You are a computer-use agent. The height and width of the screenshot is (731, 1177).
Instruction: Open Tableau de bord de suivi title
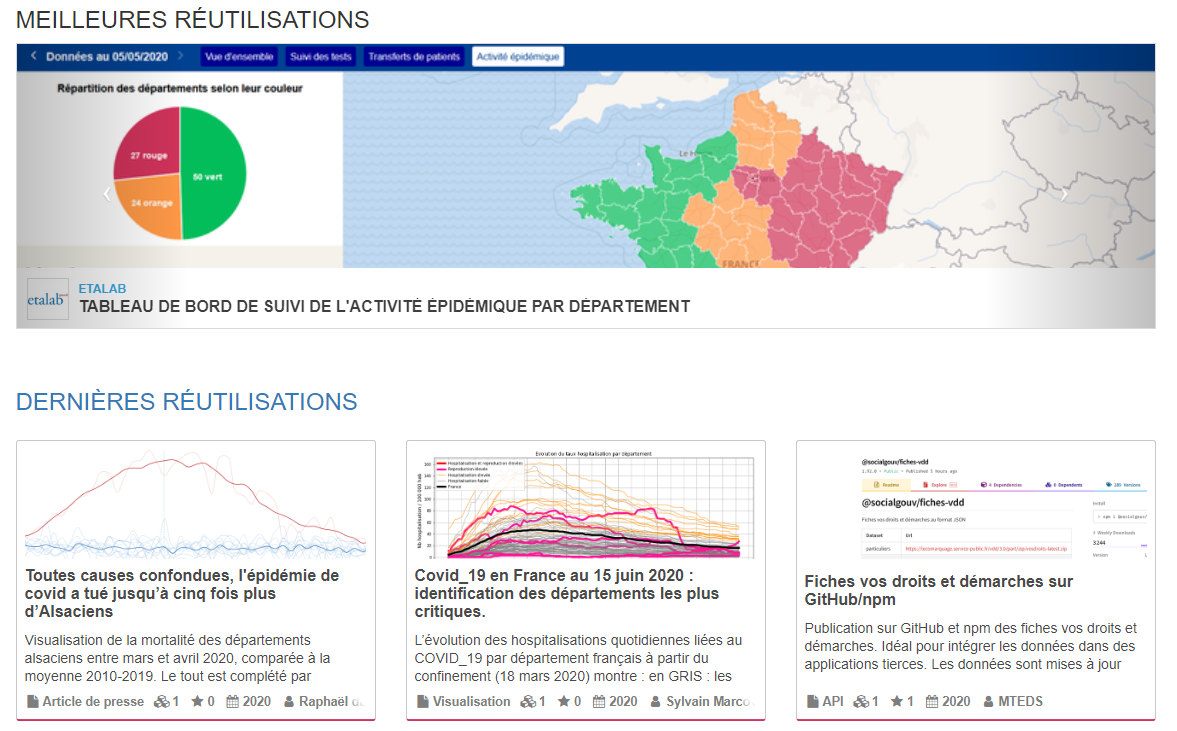click(385, 307)
